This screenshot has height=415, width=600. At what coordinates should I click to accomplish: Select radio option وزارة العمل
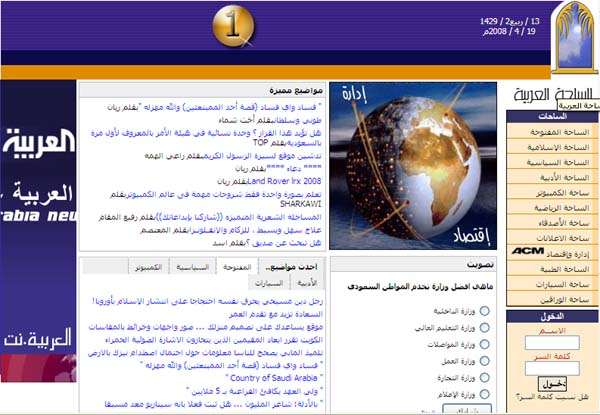tap(484, 361)
